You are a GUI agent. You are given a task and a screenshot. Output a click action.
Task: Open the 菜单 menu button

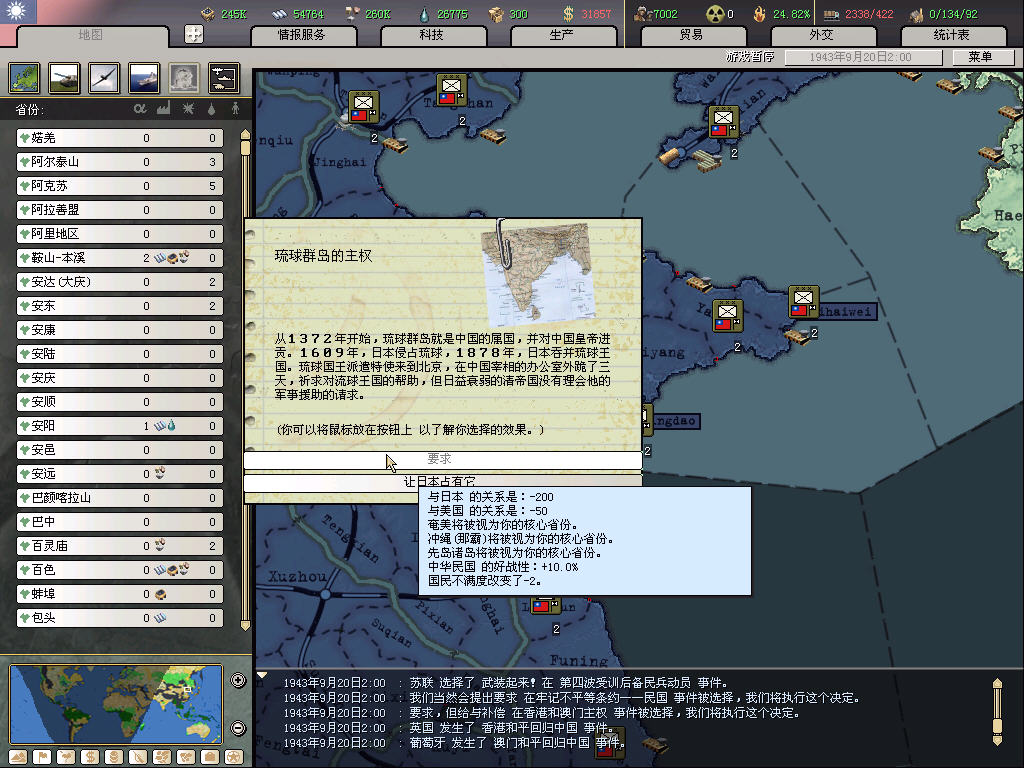pyautogui.click(x=982, y=57)
